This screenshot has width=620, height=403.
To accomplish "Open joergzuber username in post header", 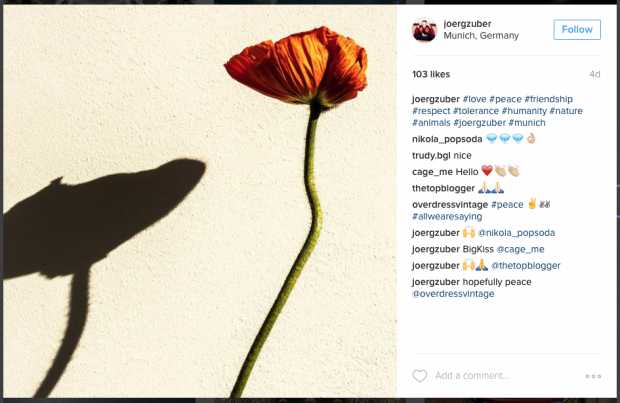I will [x=467, y=24].
